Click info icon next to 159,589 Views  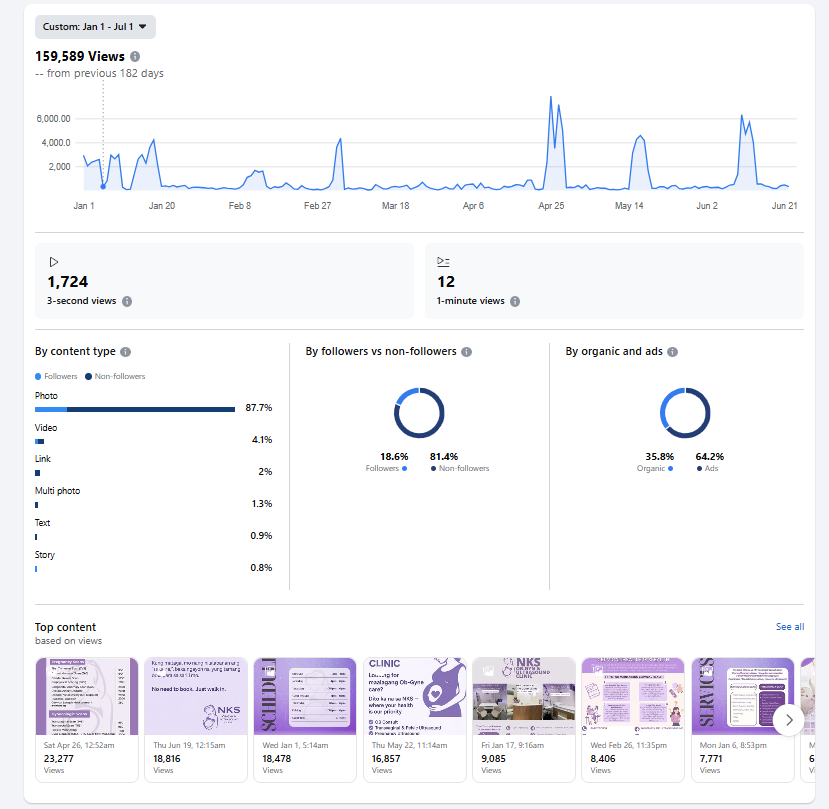point(135,57)
